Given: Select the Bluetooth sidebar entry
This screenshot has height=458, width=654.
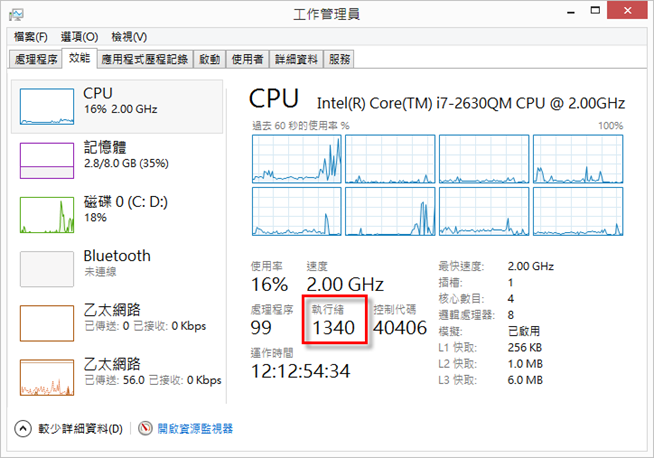Looking at the screenshot, I should [46, 268].
